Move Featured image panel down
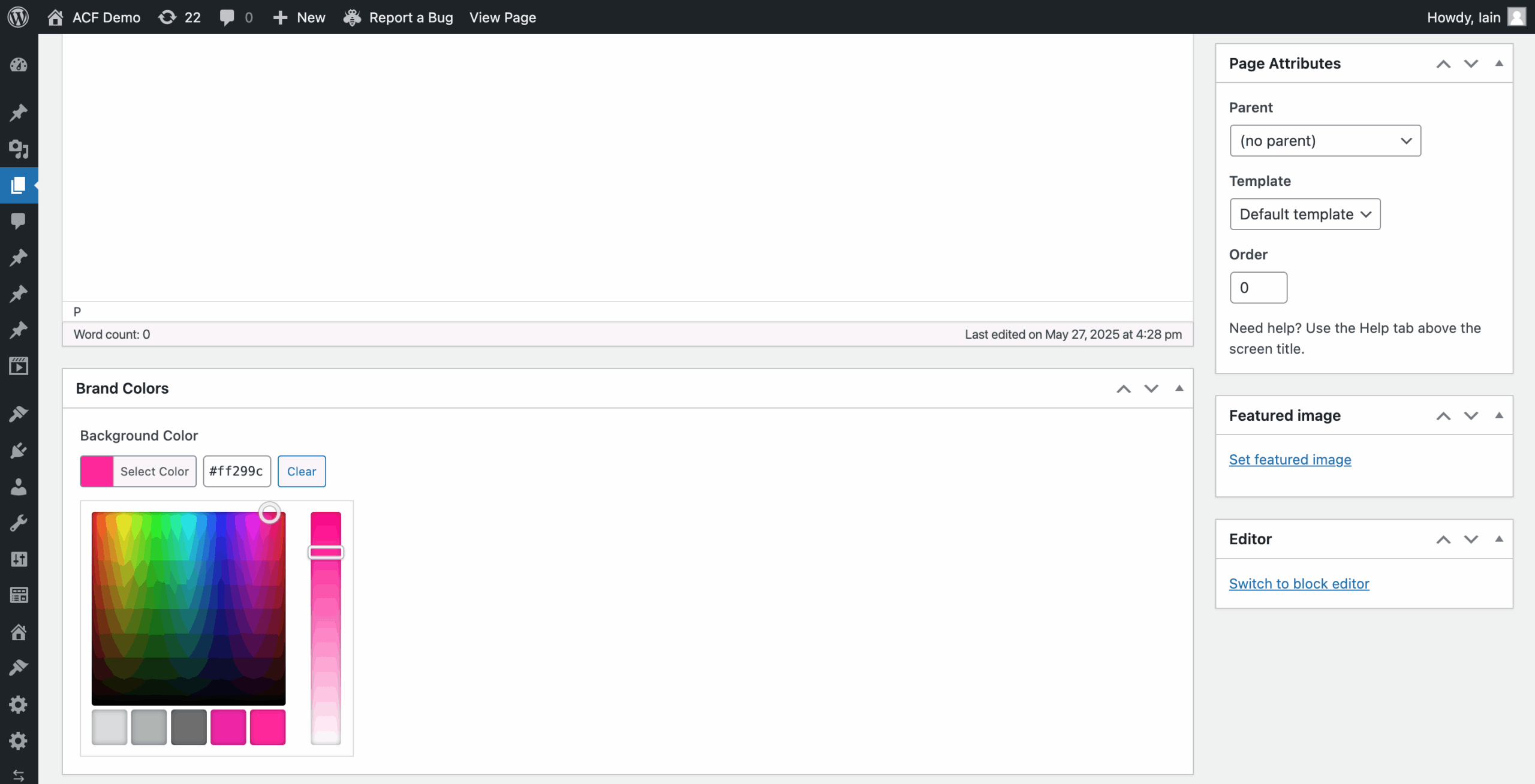 1471,415
